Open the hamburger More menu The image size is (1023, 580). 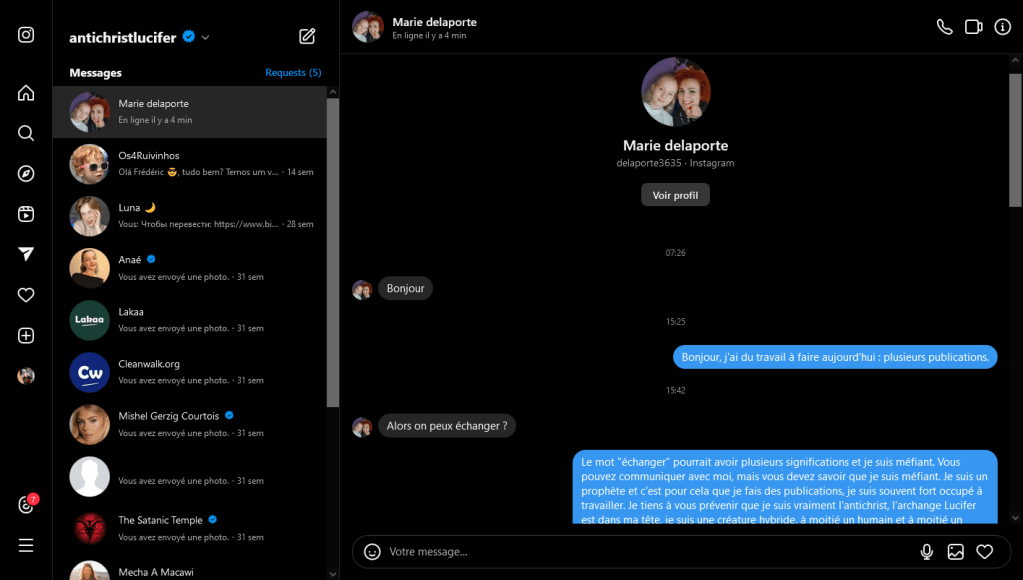26,545
